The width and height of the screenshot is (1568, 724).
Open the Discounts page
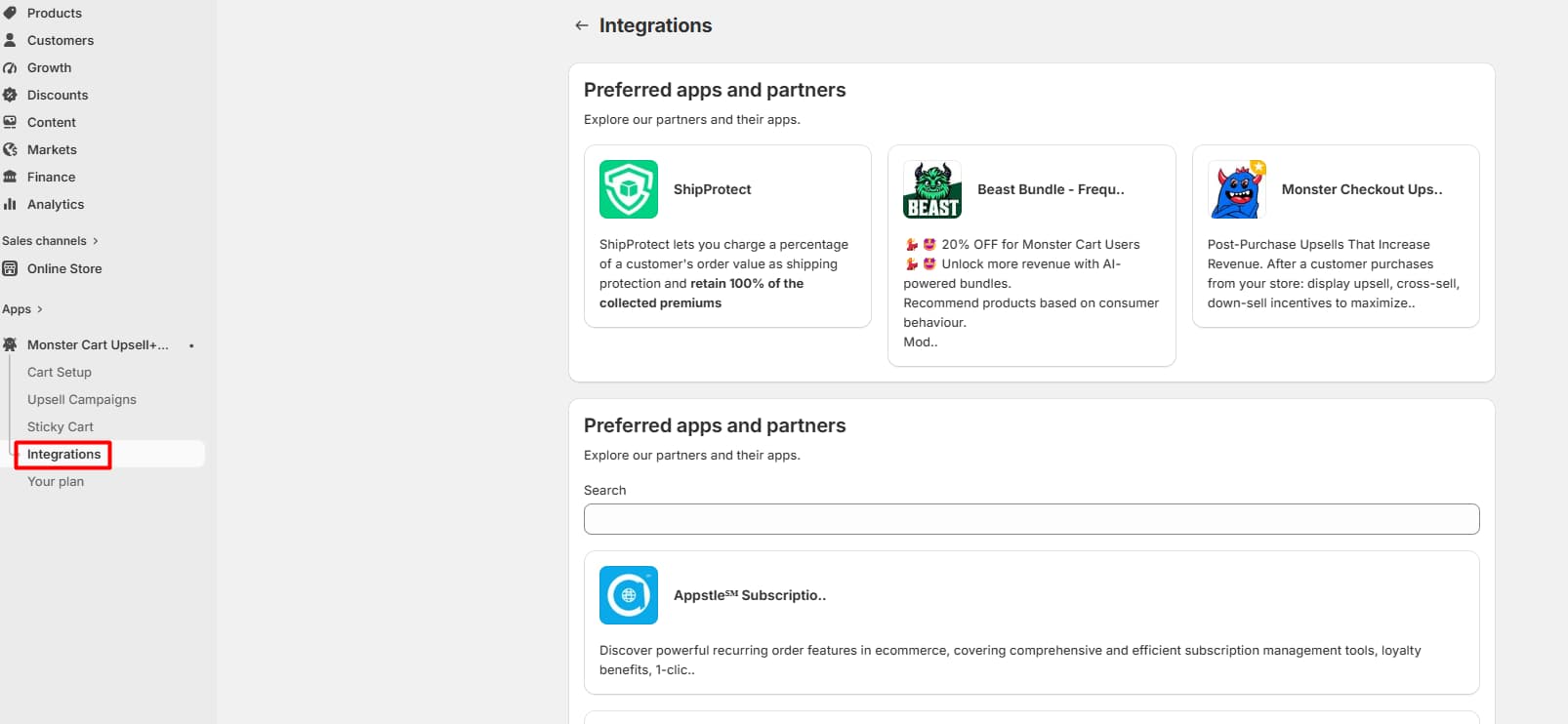58,95
